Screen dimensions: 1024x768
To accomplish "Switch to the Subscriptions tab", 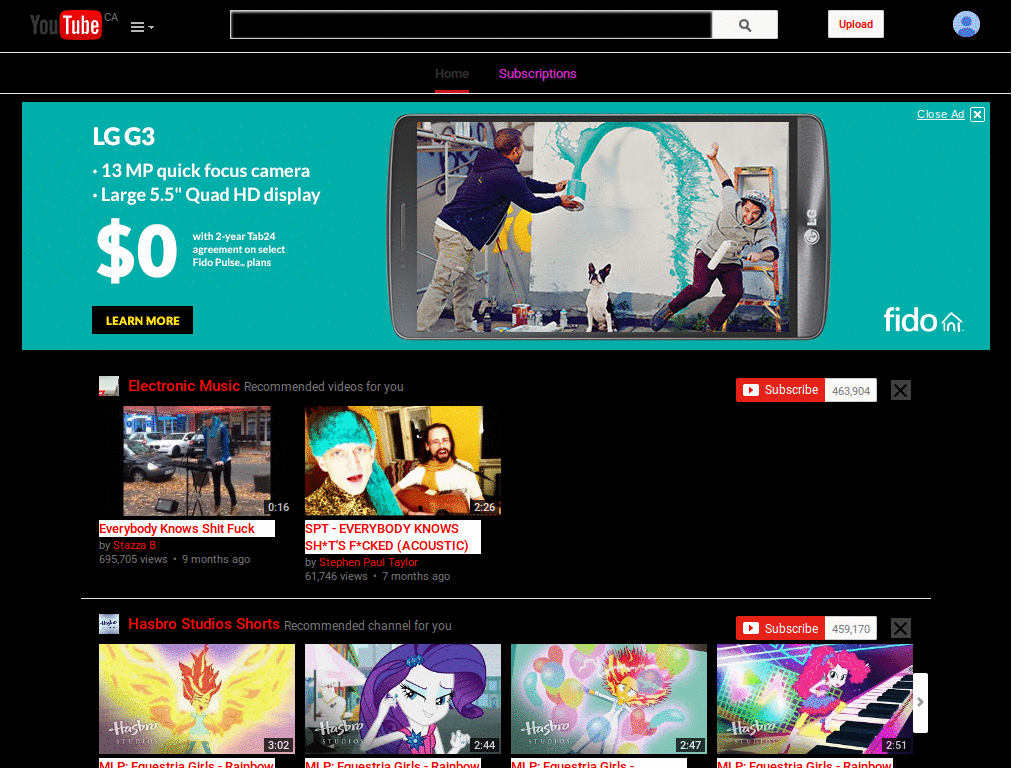I will pyautogui.click(x=537, y=74).
